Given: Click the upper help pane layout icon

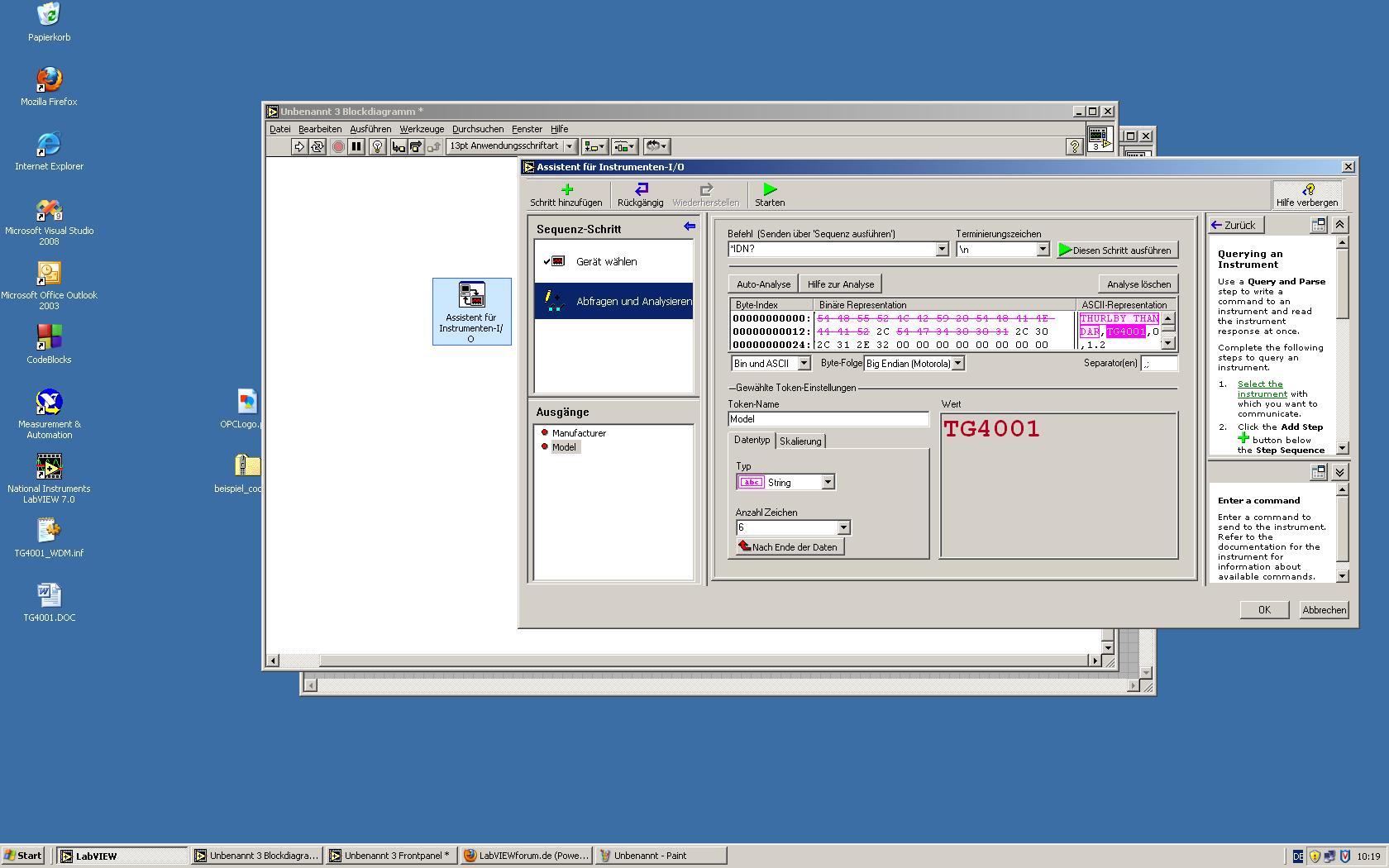Looking at the screenshot, I should coord(1319,225).
